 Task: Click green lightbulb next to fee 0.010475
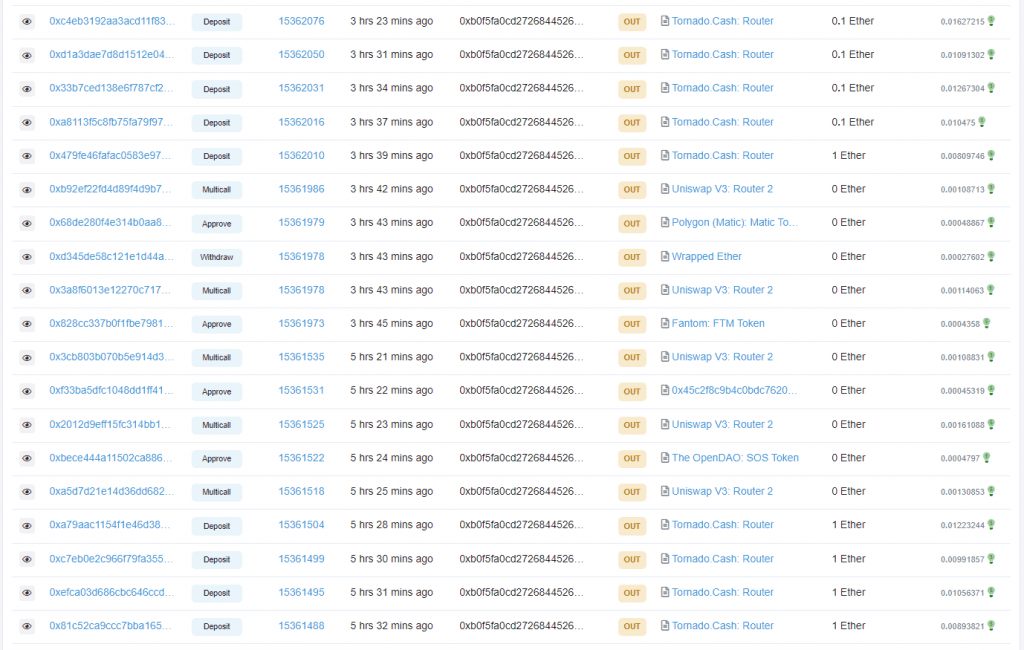(x=982, y=122)
